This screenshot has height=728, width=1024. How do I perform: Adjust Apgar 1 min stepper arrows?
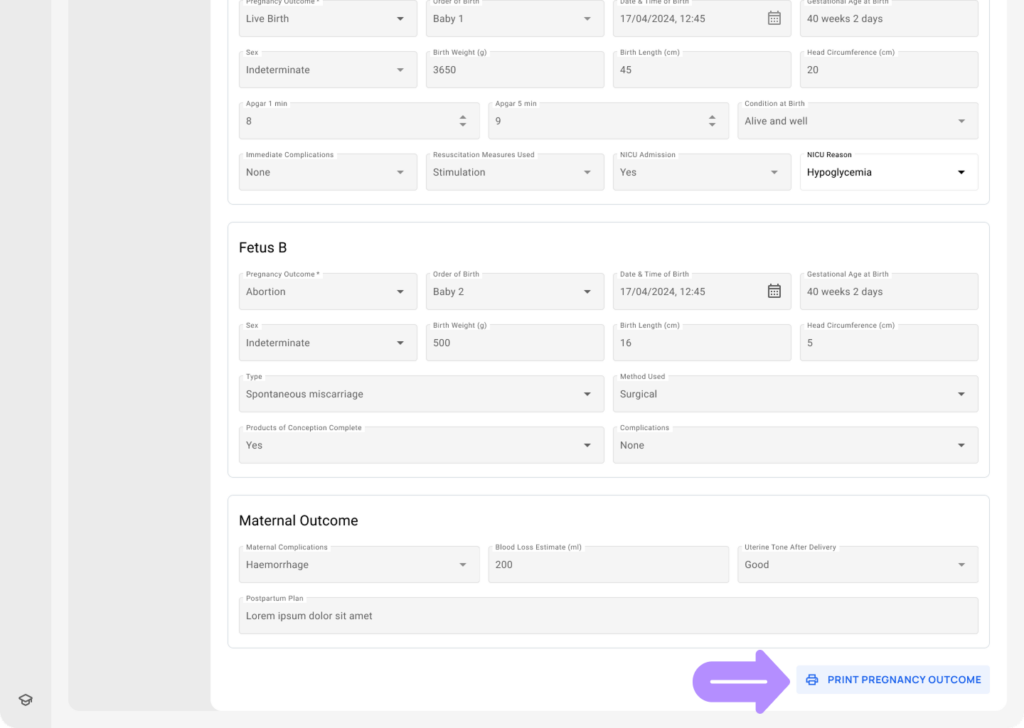pos(462,121)
